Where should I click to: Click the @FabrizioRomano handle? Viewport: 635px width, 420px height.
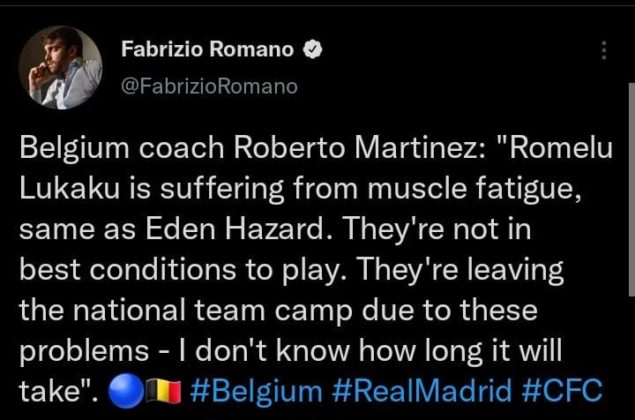click(x=209, y=86)
